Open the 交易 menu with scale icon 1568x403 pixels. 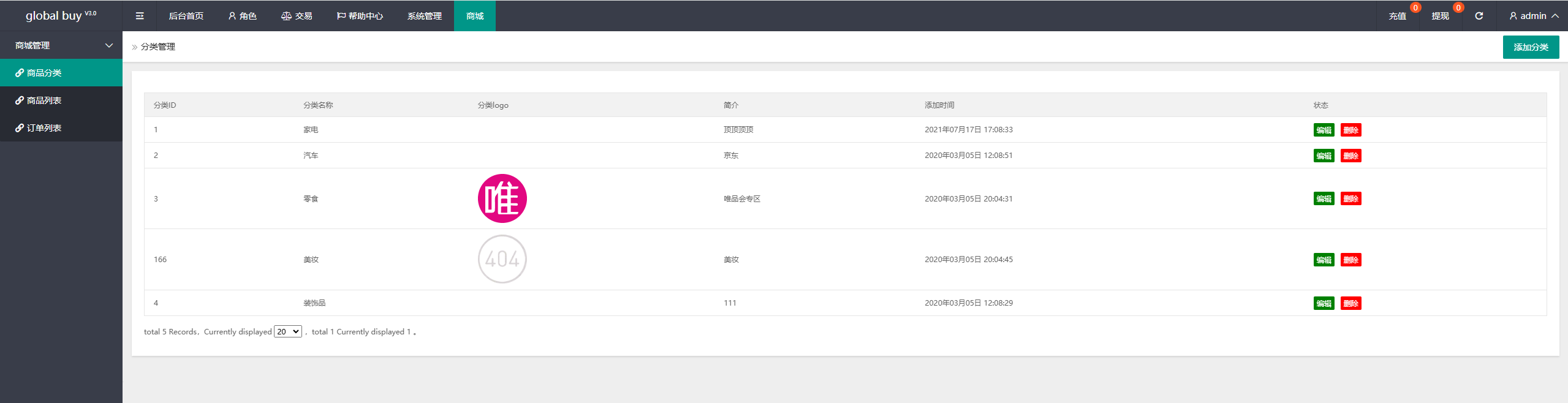pos(297,16)
